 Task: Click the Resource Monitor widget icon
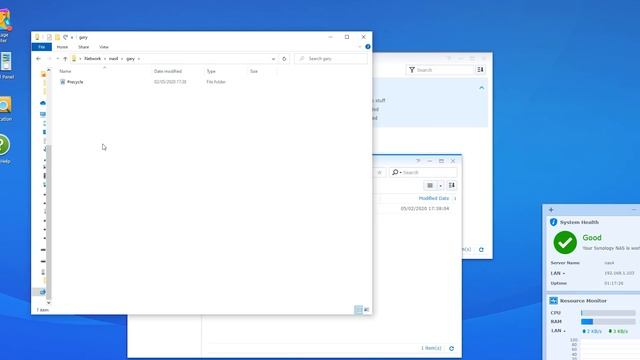[553, 301]
